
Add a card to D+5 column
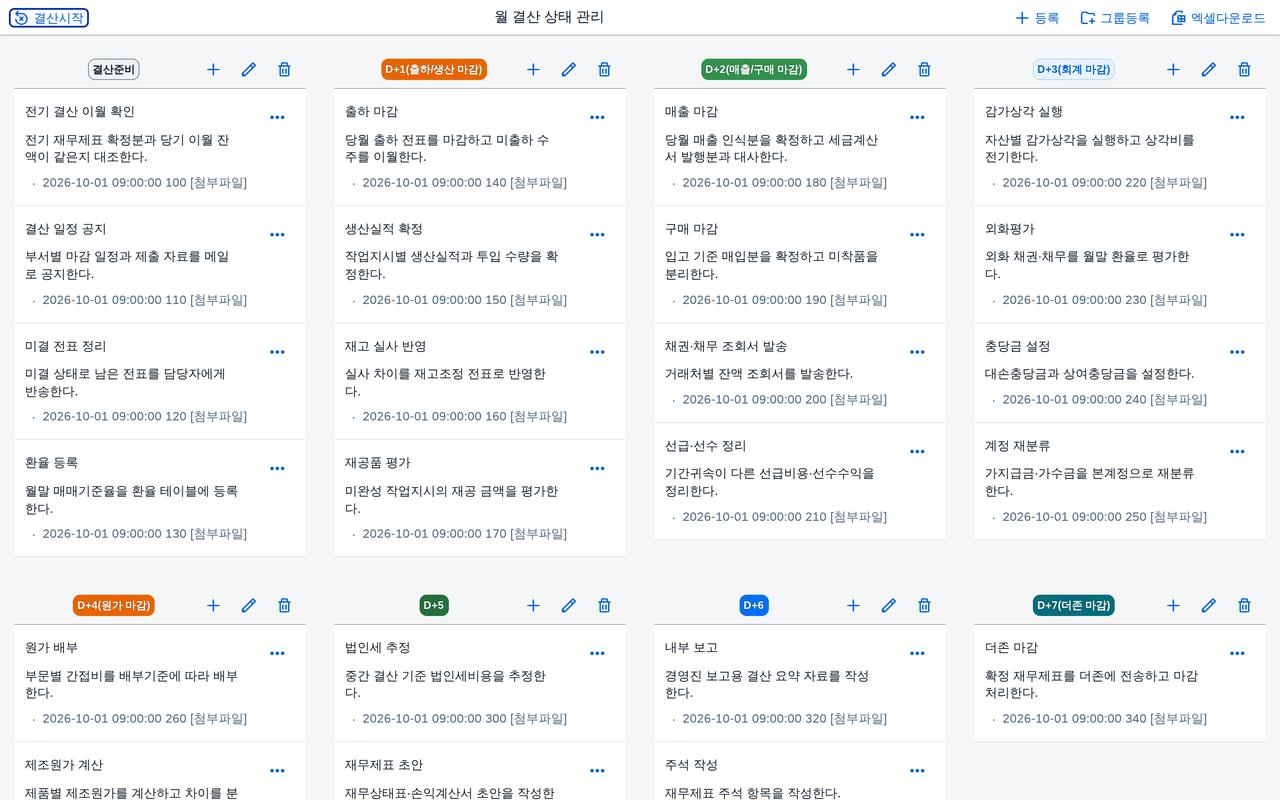(x=533, y=605)
